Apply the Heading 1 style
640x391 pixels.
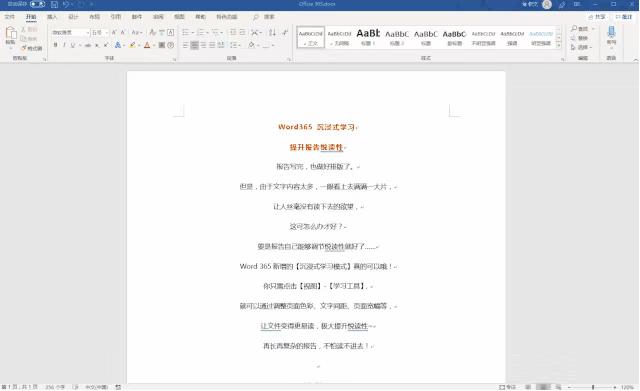click(x=368, y=37)
